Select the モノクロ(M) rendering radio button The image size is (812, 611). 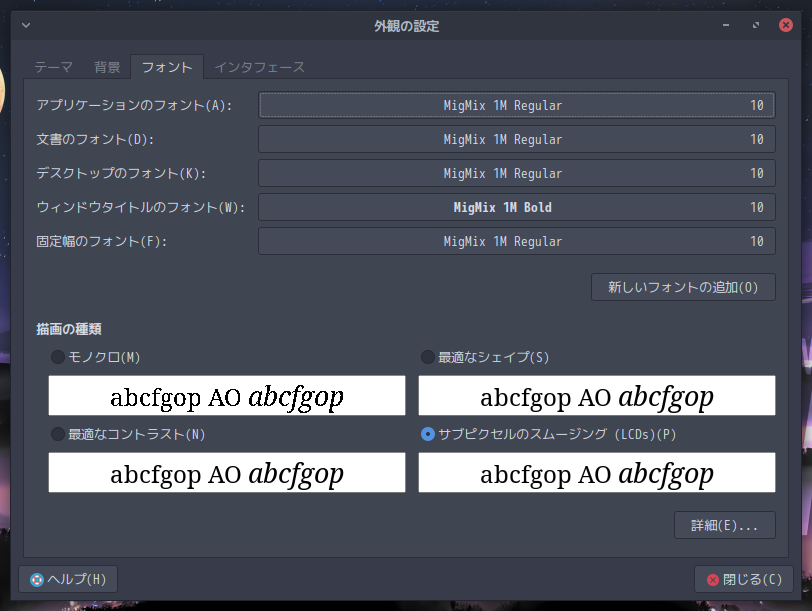click(95, 357)
